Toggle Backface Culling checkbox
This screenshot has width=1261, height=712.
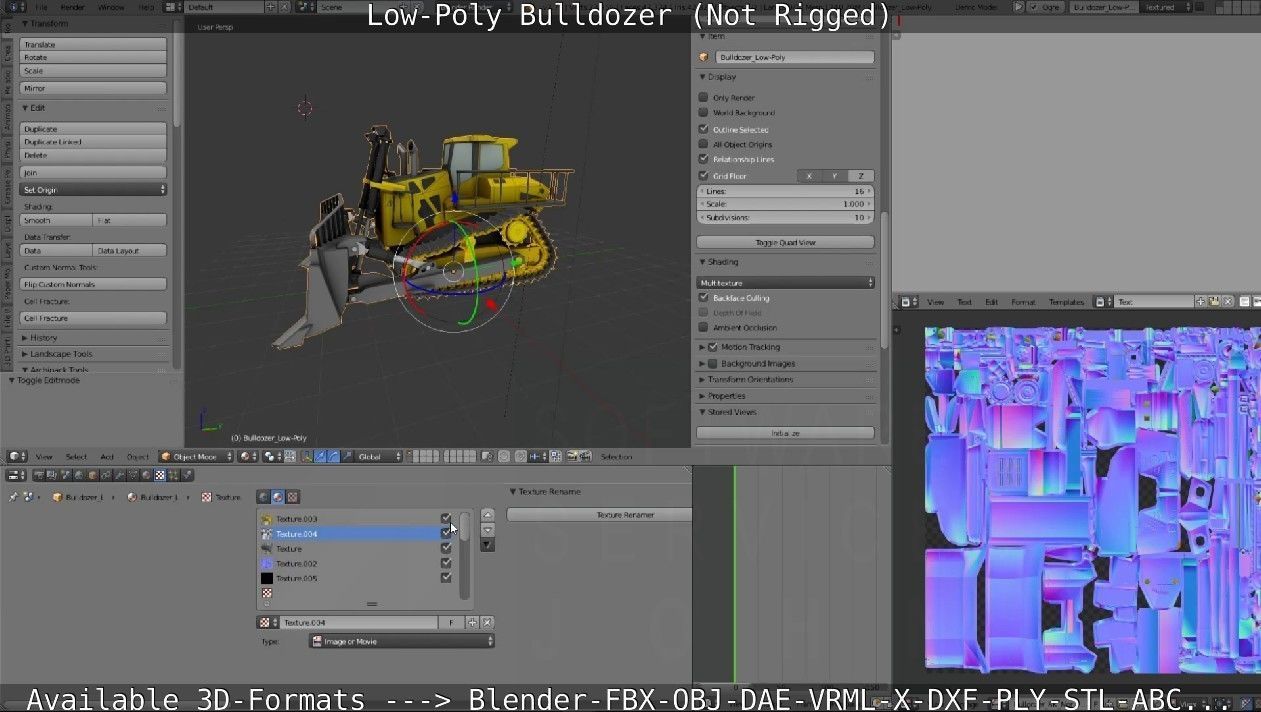click(704, 297)
